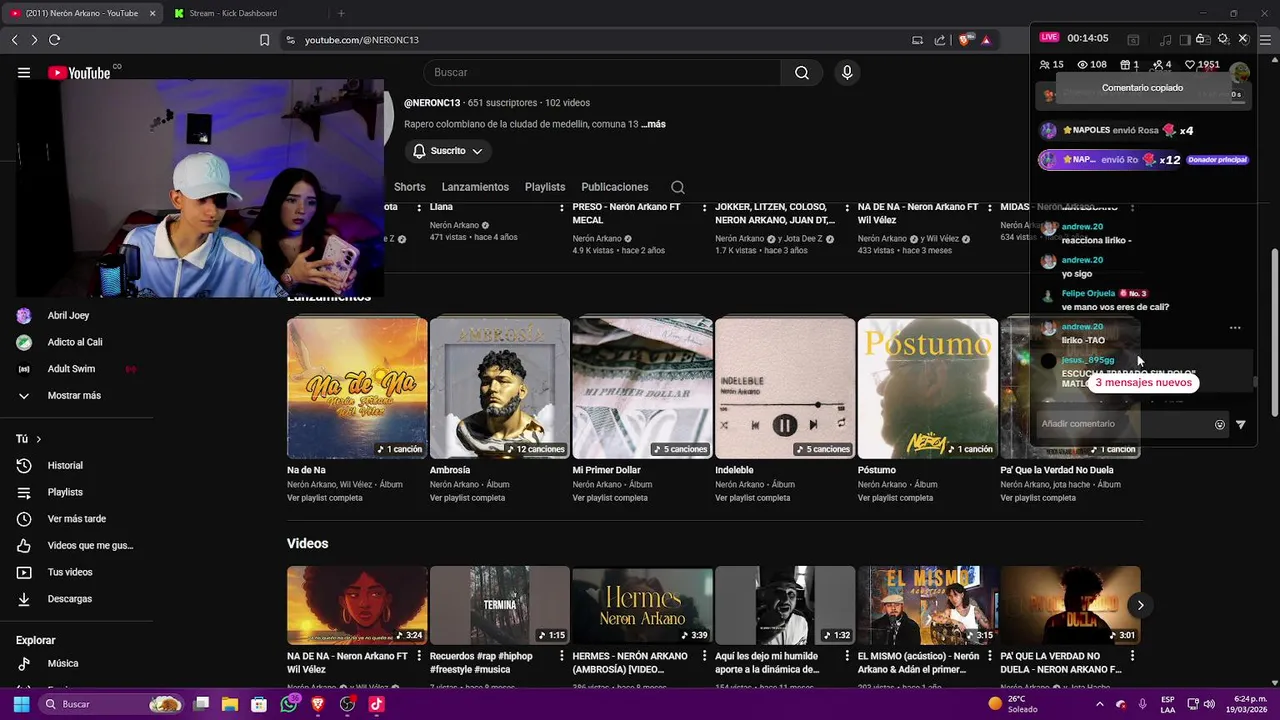Open OBS Studio from the taskbar
The image size is (1280, 720).
click(x=347, y=704)
